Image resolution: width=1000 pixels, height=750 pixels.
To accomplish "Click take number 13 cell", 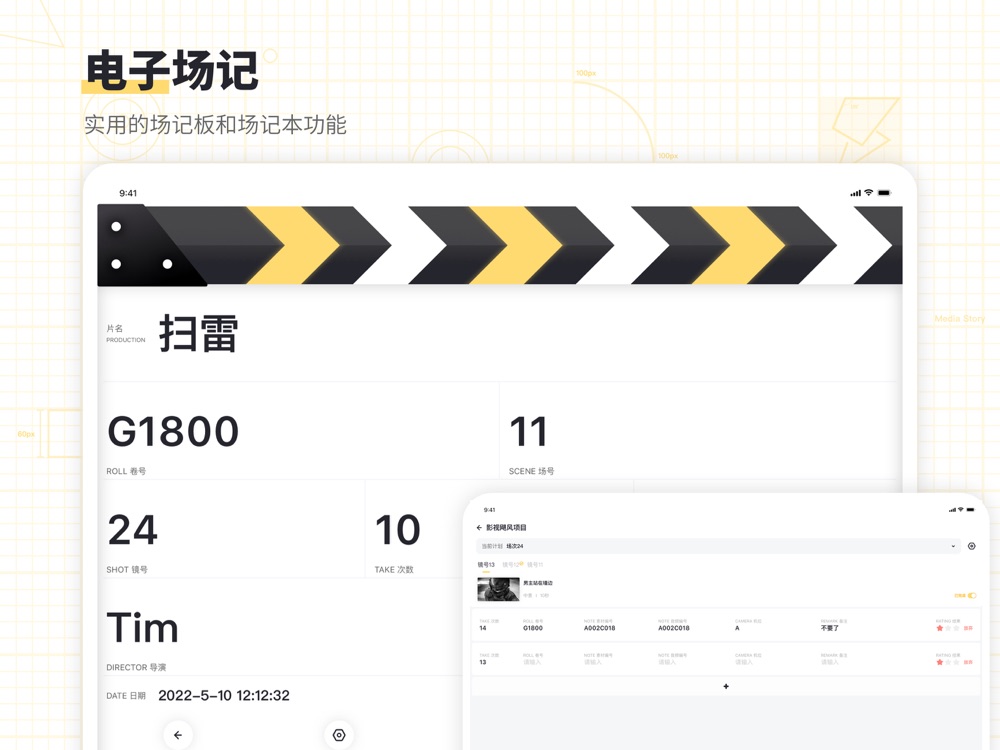I will coord(483,662).
